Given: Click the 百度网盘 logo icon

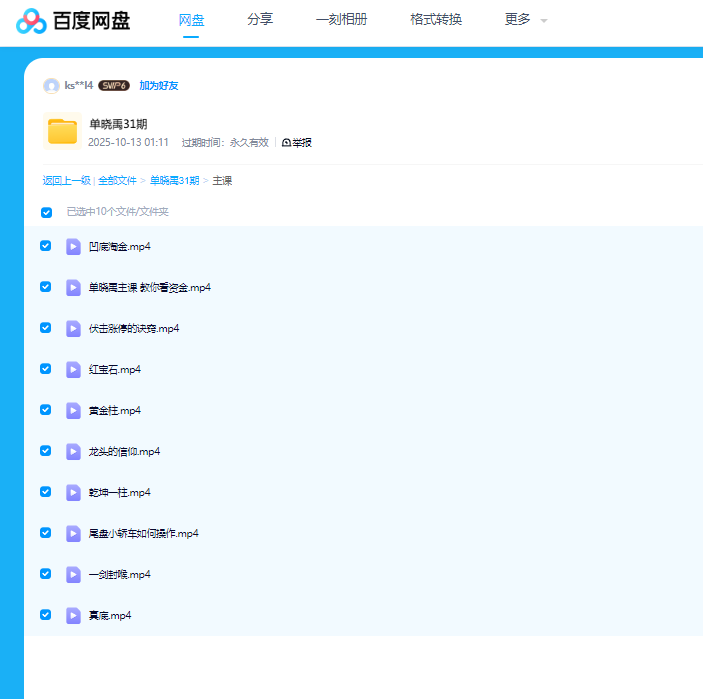Looking at the screenshot, I should click(32, 20).
